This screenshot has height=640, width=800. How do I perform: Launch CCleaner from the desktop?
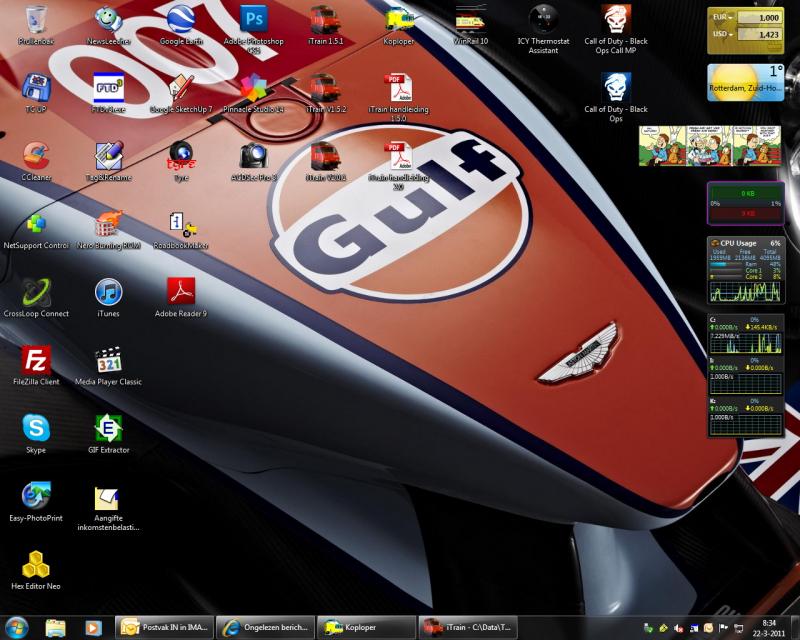36,161
